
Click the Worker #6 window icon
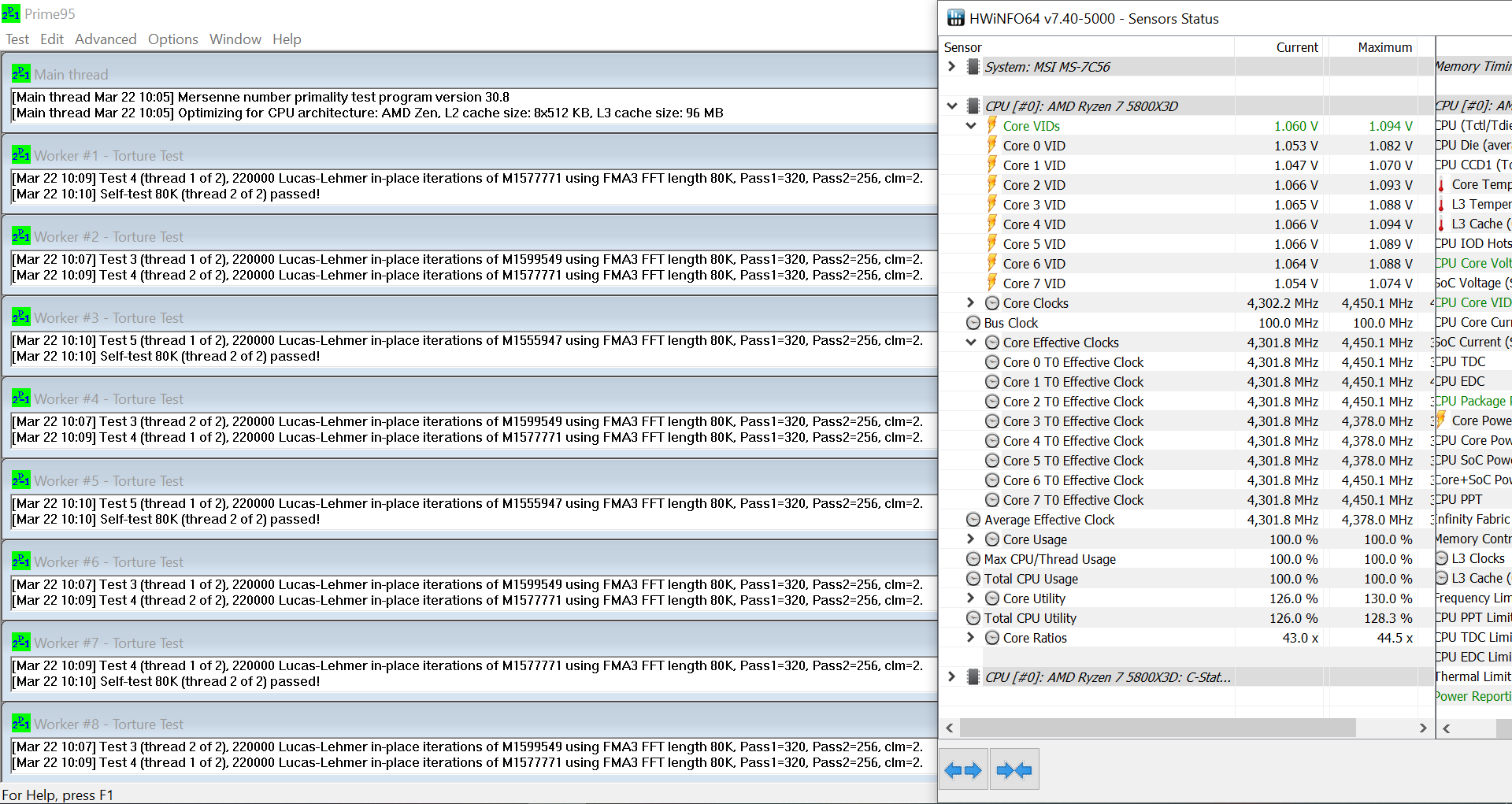21,561
